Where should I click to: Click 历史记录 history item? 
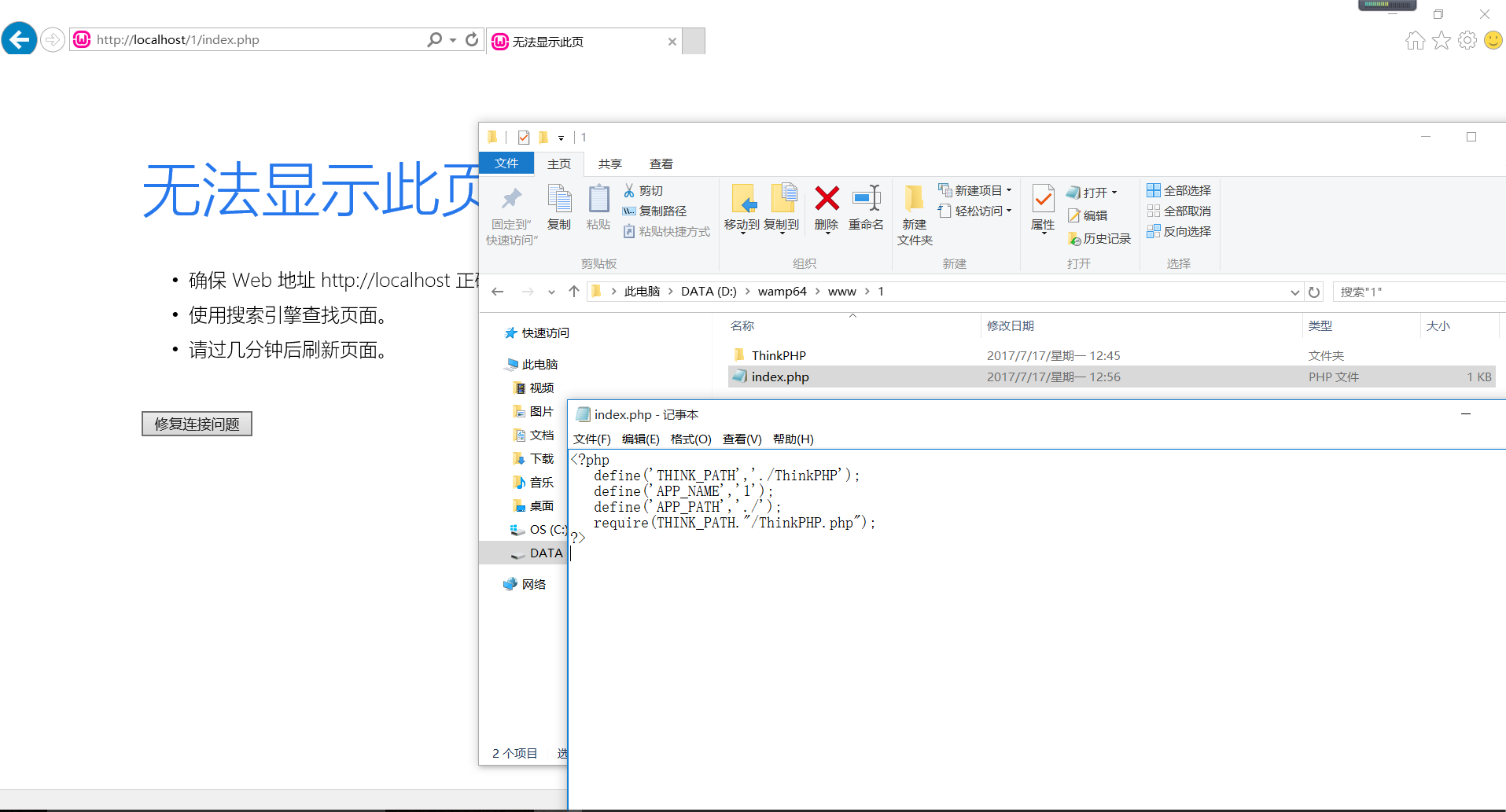point(1099,238)
